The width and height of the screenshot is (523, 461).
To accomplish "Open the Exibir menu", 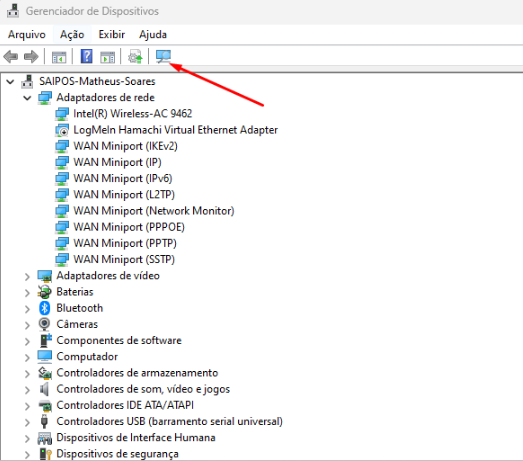I will point(112,34).
